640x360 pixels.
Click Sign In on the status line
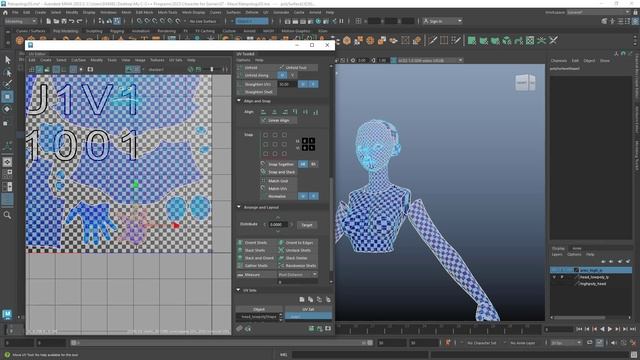(x=443, y=21)
